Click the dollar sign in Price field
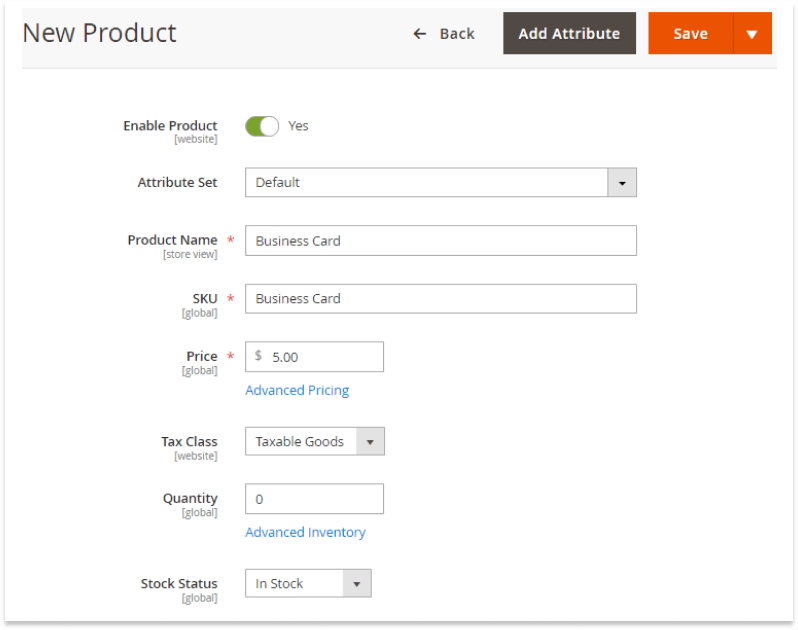The height and width of the screenshot is (630, 798). click(259, 356)
